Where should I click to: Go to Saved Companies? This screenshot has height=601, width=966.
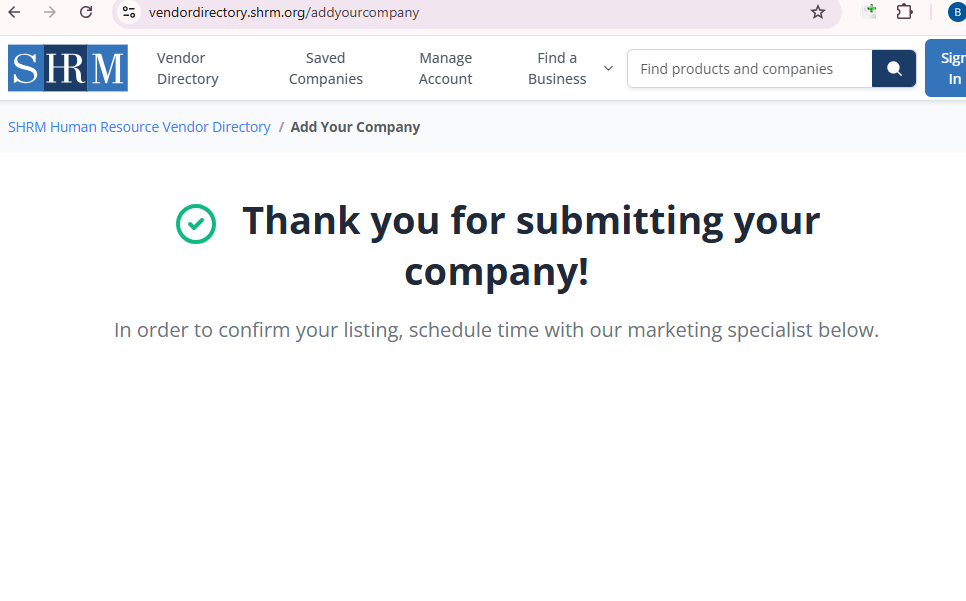pyautogui.click(x=325, y=68)
